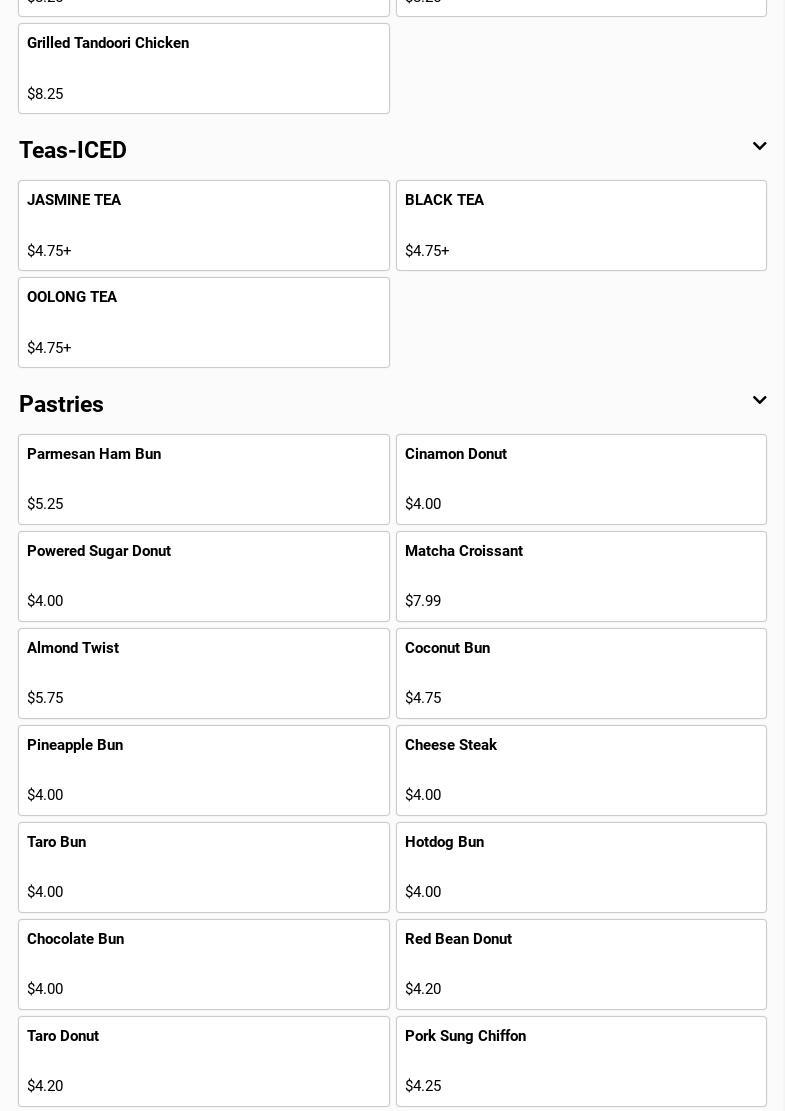Pick the Pineapple Bun card

pos(204,770)
